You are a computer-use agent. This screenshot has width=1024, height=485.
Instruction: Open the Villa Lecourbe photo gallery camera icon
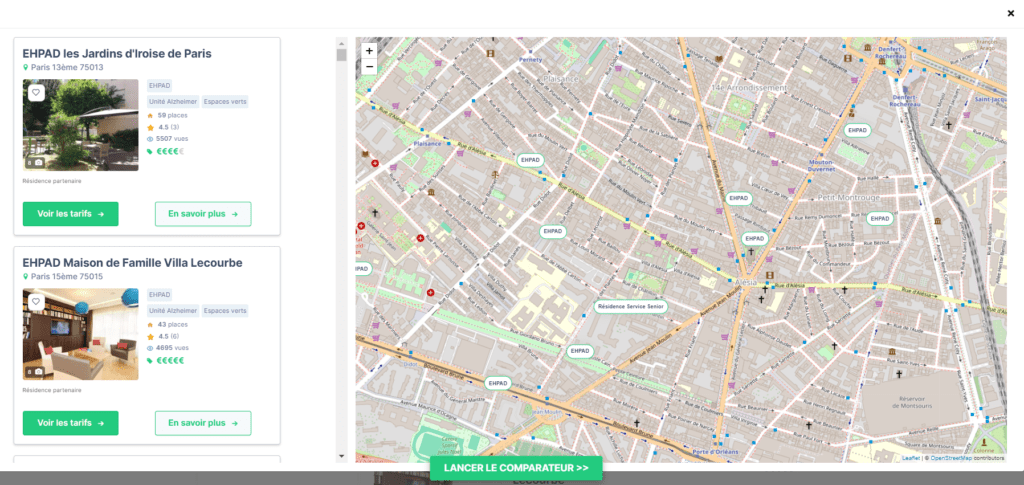pyautogui.click(x=36, y=371)
